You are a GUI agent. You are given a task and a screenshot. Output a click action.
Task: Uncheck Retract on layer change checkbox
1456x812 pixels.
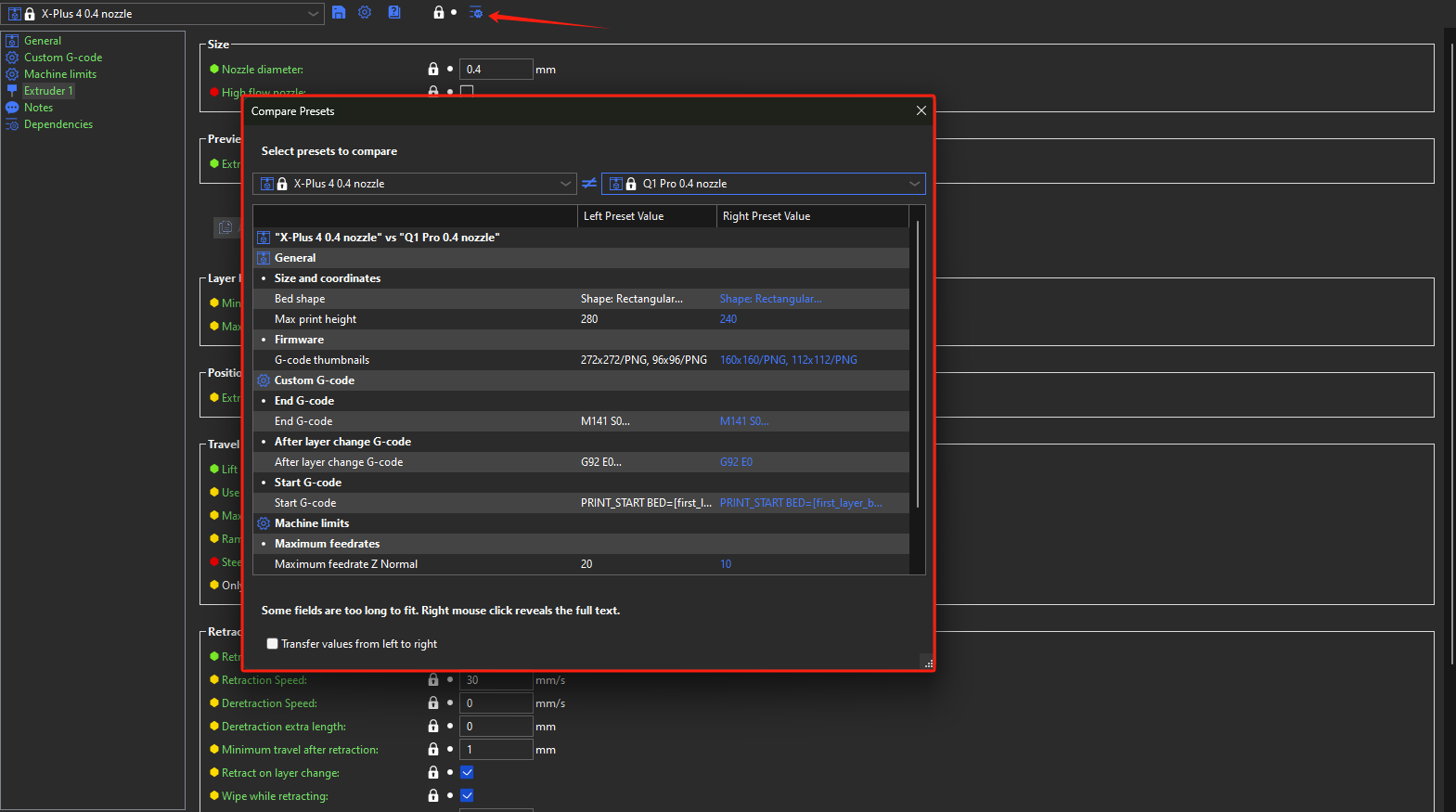[x=467, y=772]
